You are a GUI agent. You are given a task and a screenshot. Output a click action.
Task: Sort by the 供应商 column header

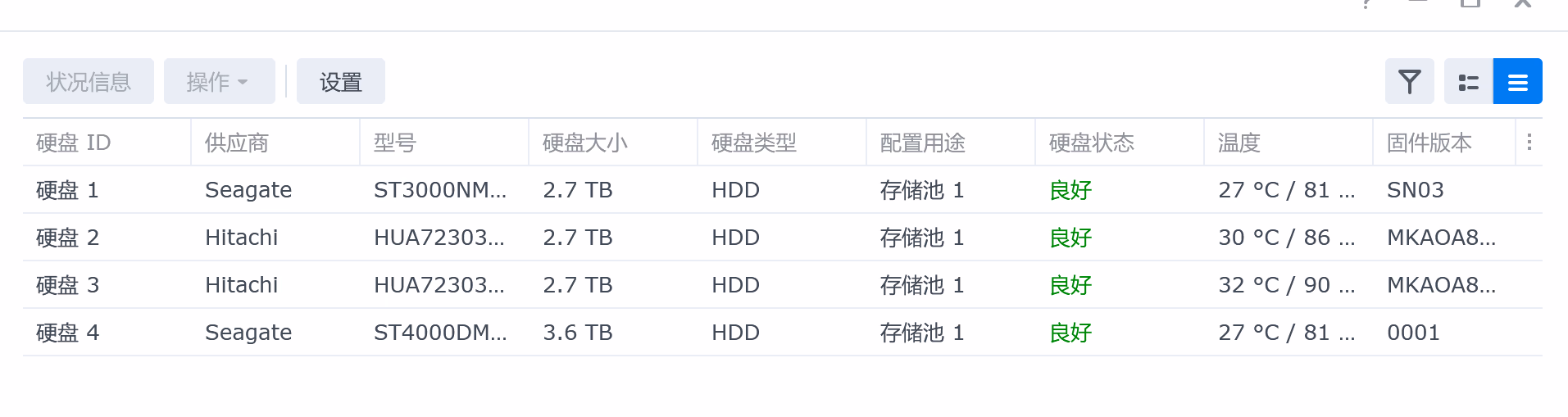(x=276, y=143)
